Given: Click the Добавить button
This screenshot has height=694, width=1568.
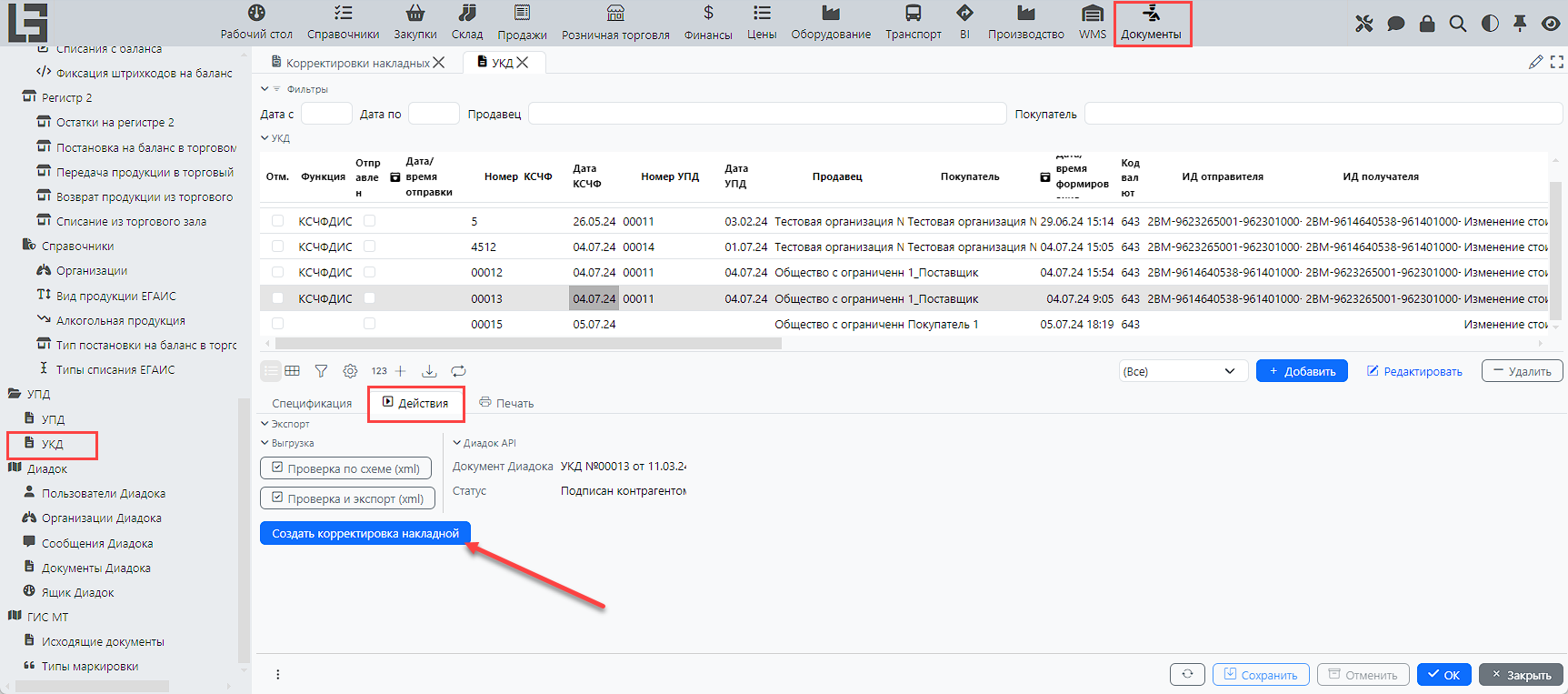Looking at the screenshot, I should point(1302,371).
